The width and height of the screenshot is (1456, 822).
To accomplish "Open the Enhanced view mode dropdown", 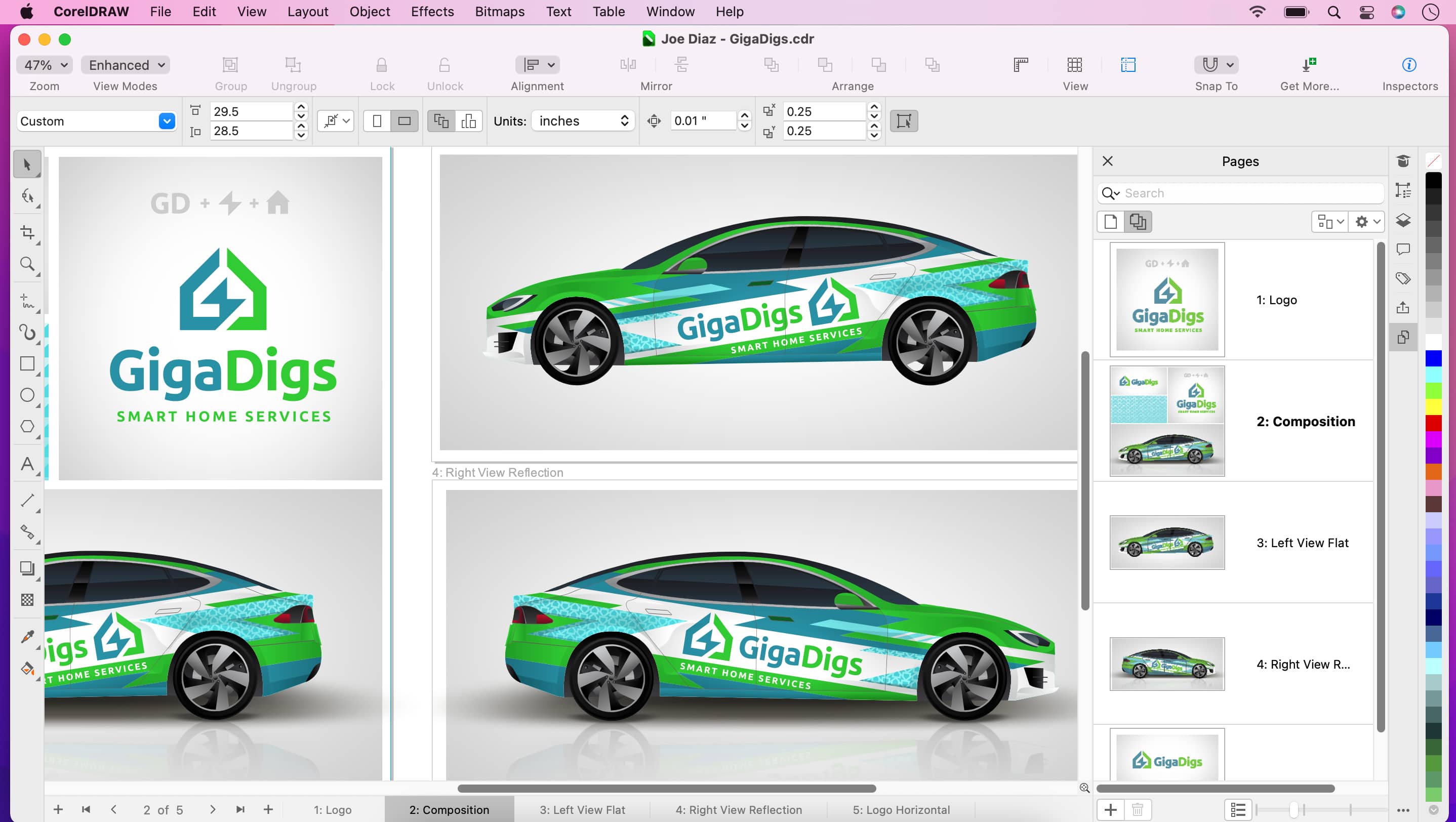I will [x=125, y=64].
